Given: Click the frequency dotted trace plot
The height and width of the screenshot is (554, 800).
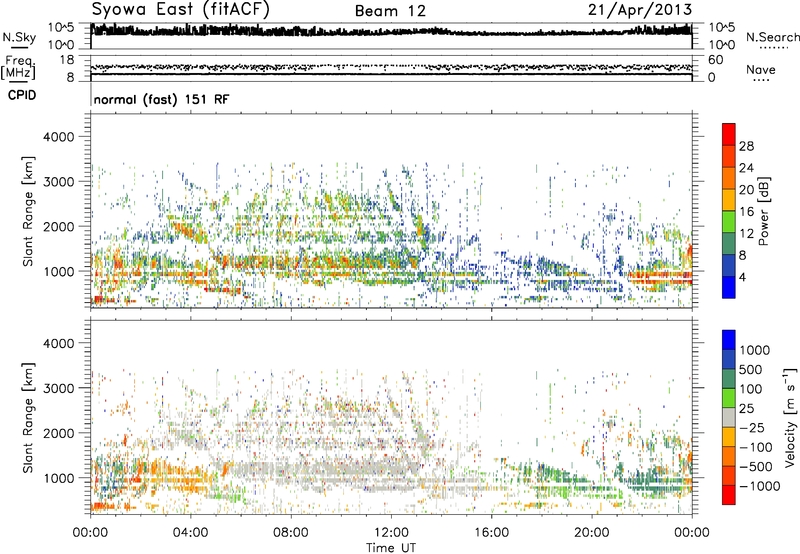Looking at the screenshot, I should point(391,67).
